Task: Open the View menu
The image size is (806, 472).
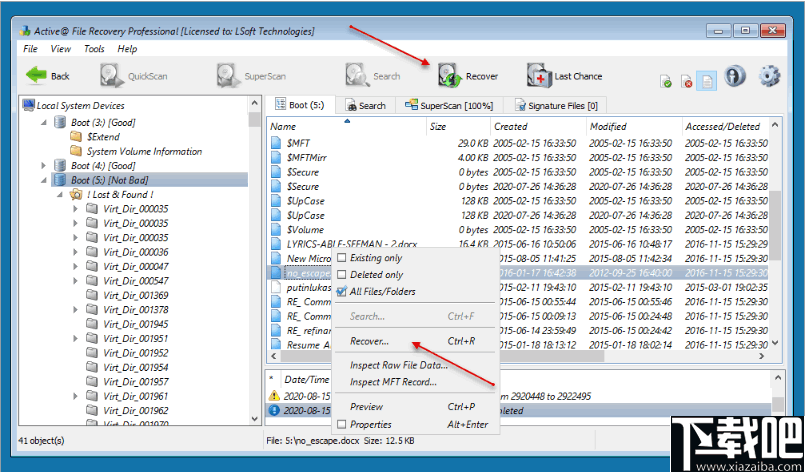Action: [61, 49]
